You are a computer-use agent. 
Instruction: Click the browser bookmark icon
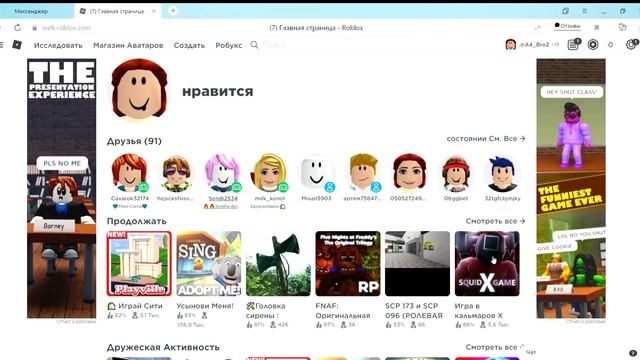click(x=597, y=27)
